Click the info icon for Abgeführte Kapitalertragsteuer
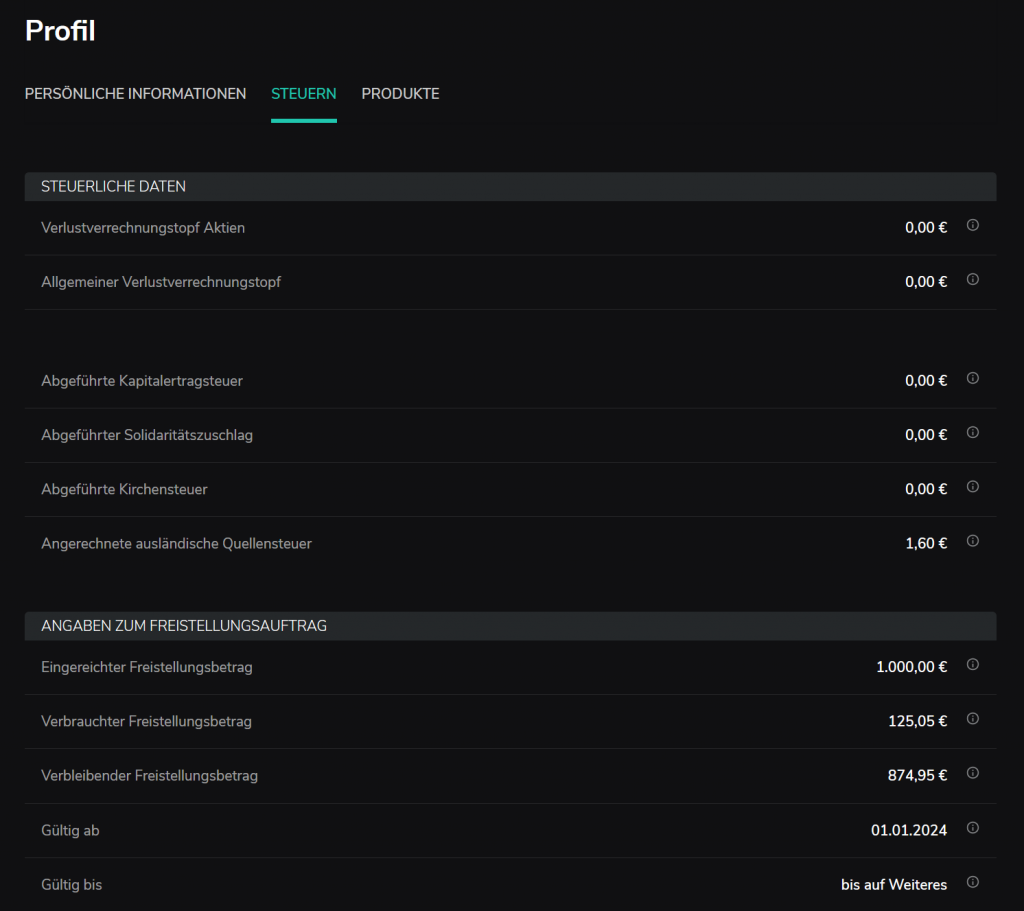 (972, 379)
